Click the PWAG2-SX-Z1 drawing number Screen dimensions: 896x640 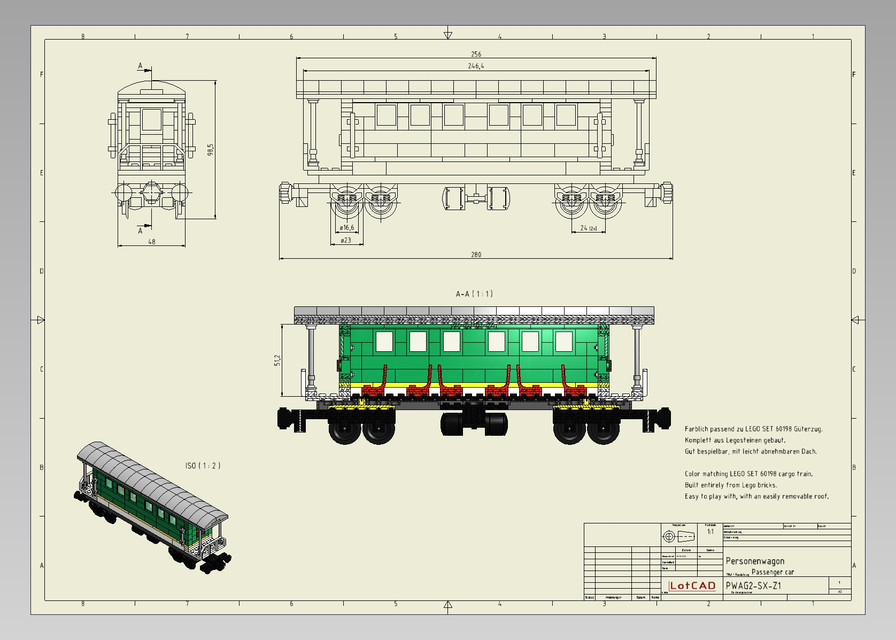[756, 586]
